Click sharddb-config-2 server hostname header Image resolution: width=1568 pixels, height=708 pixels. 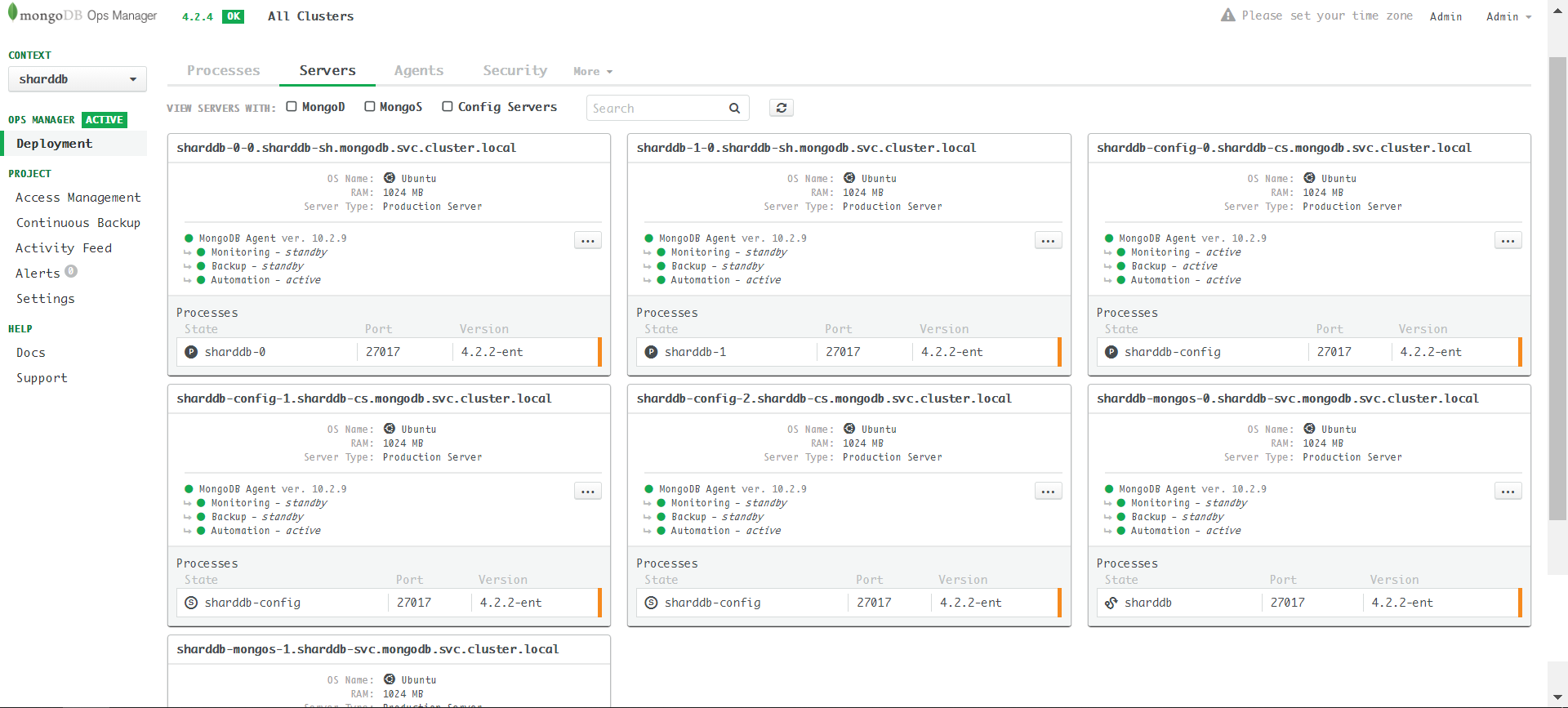pyautogui.click(x=824, y=399)
